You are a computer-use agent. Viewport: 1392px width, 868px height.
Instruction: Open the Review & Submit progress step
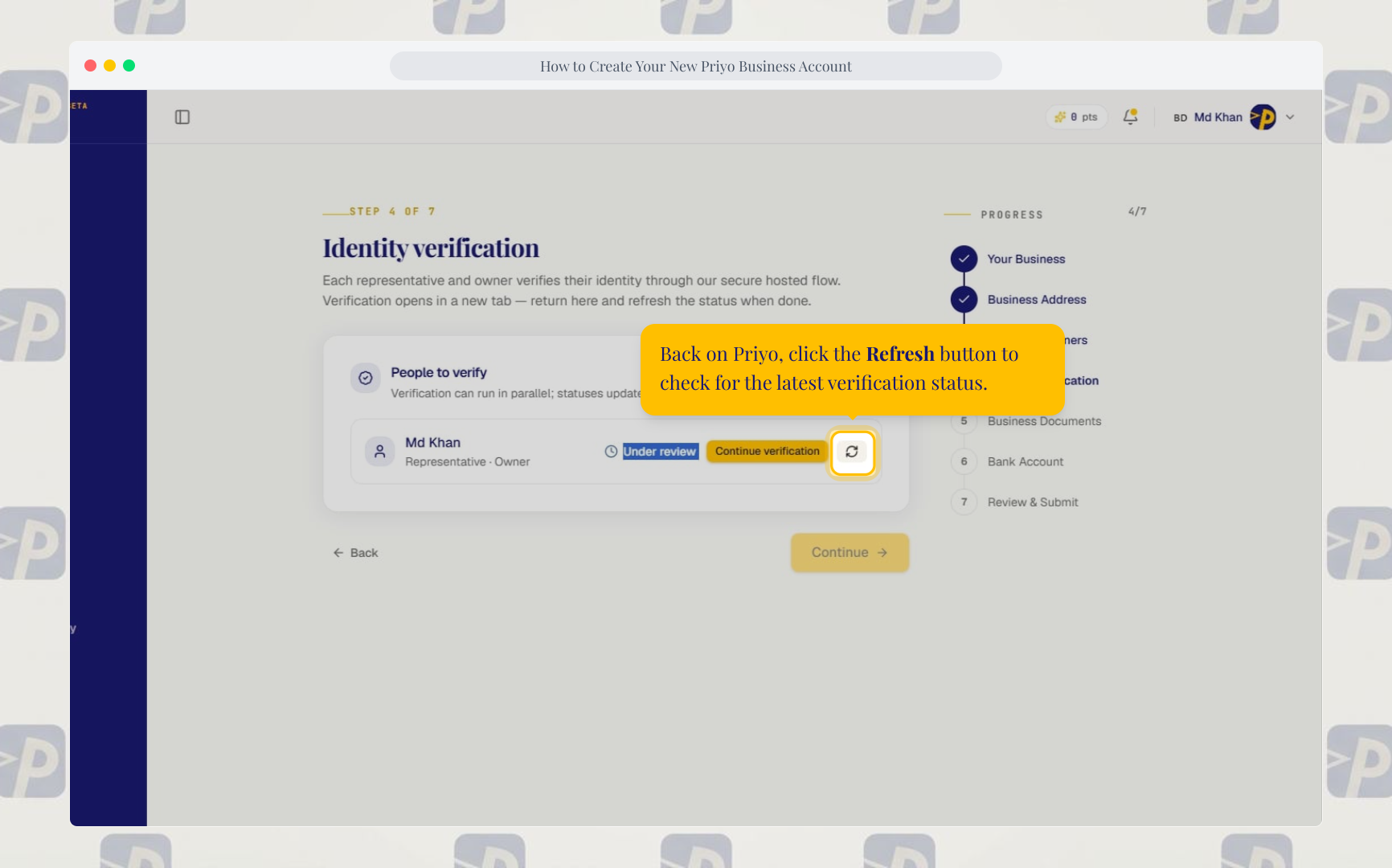pyautogui.click(x=1033, y=502)
